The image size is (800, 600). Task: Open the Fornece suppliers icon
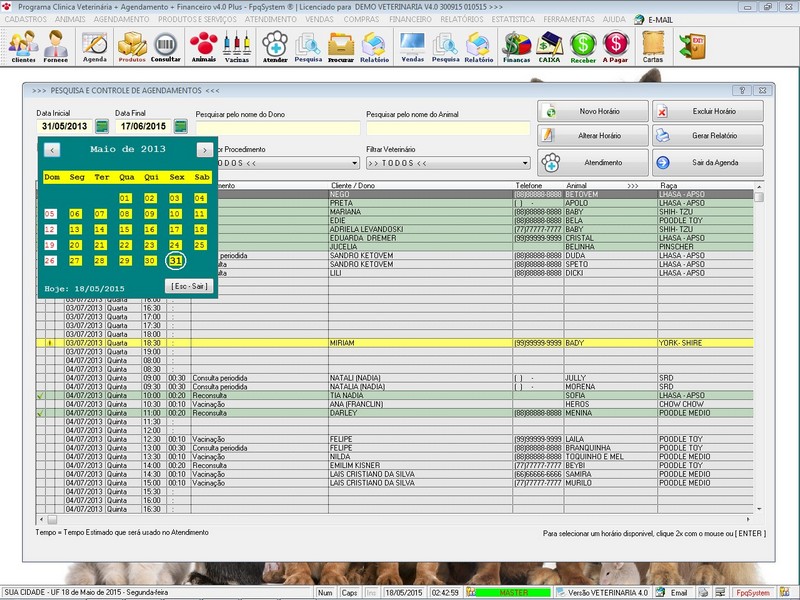[x=56, y=46]
